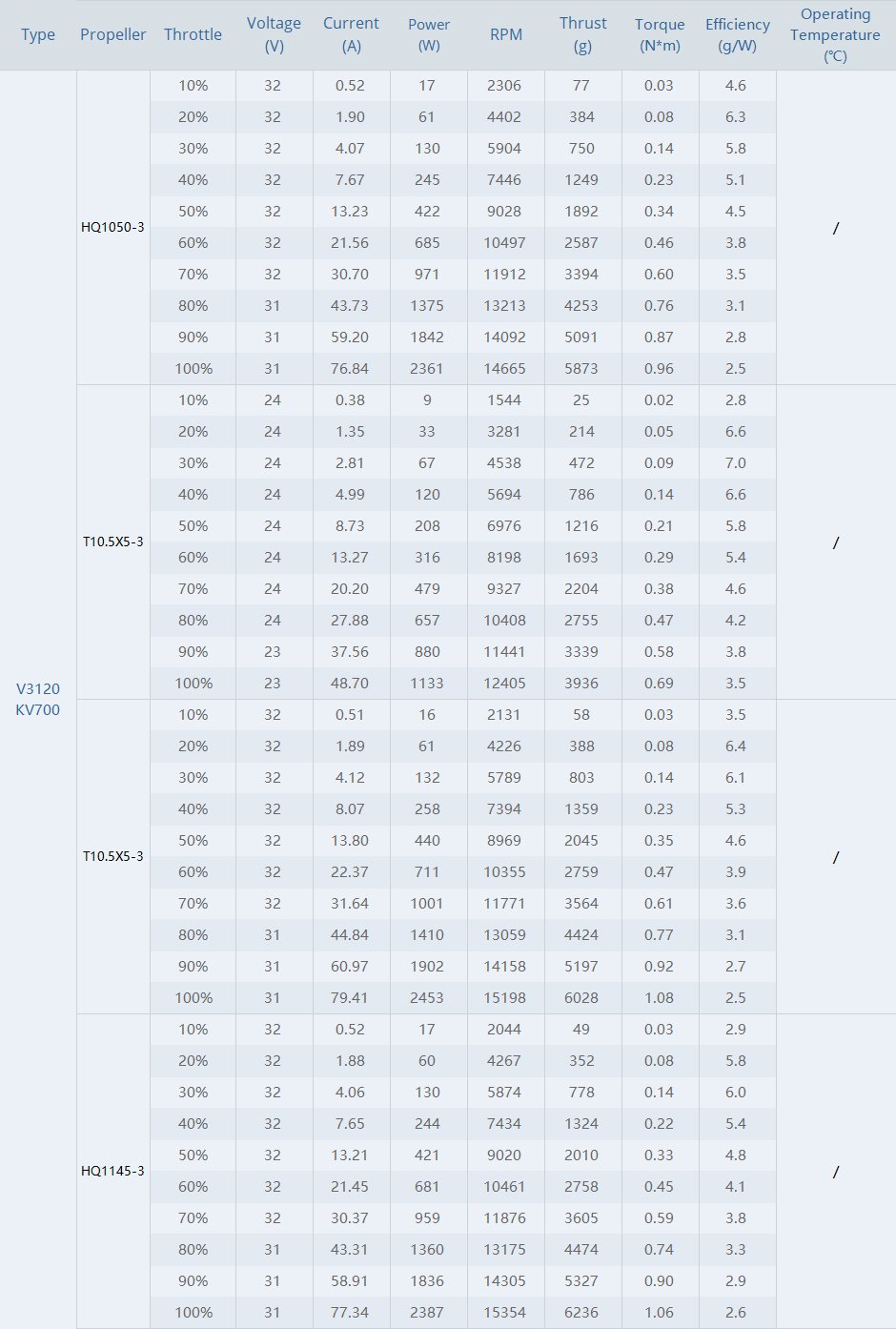The image size is (896, 1329).
Task: Click the Thrust (g) column header
Action: [x=582, y=34]
